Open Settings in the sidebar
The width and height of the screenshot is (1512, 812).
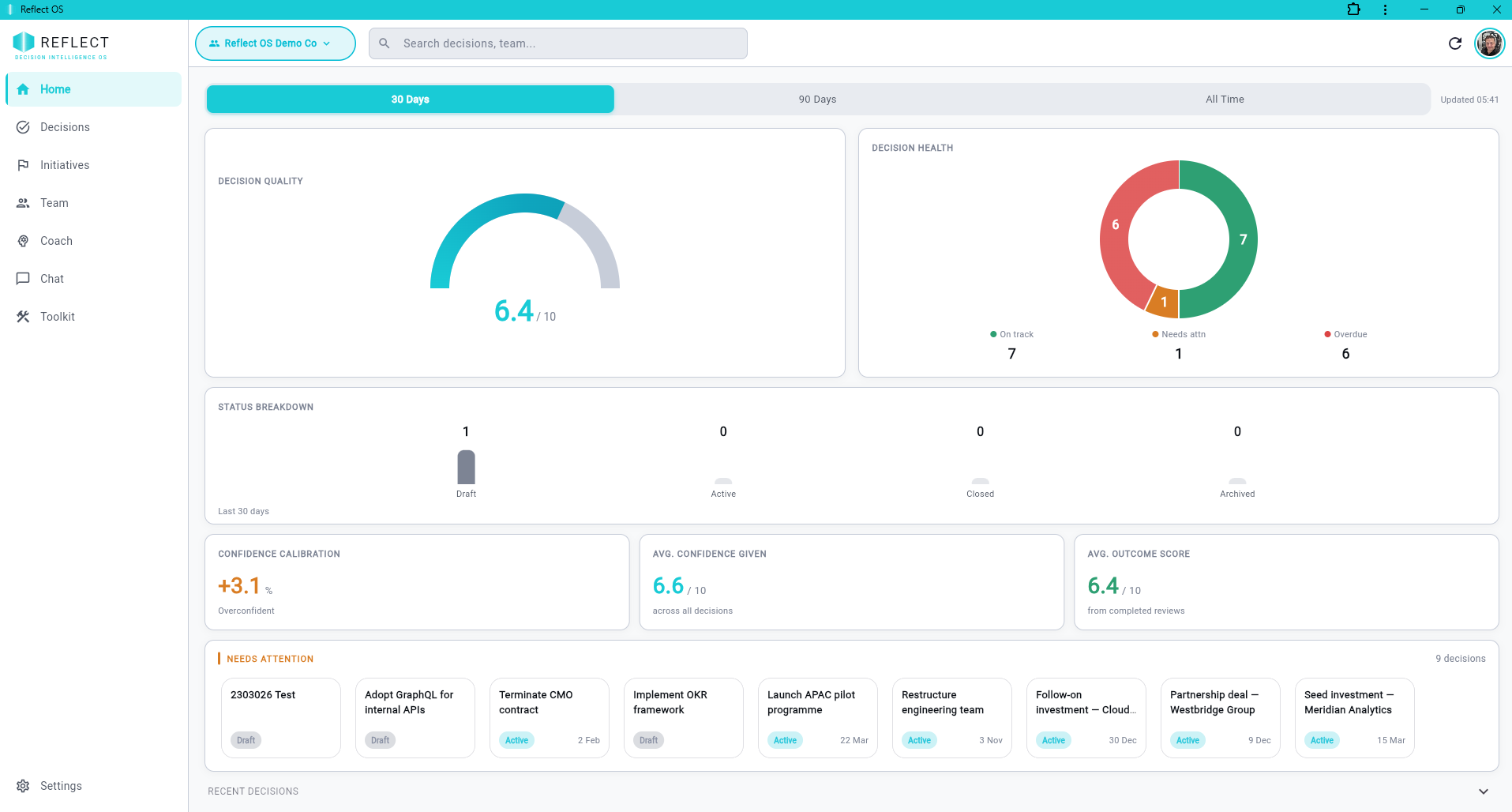(x=93, y=786)
